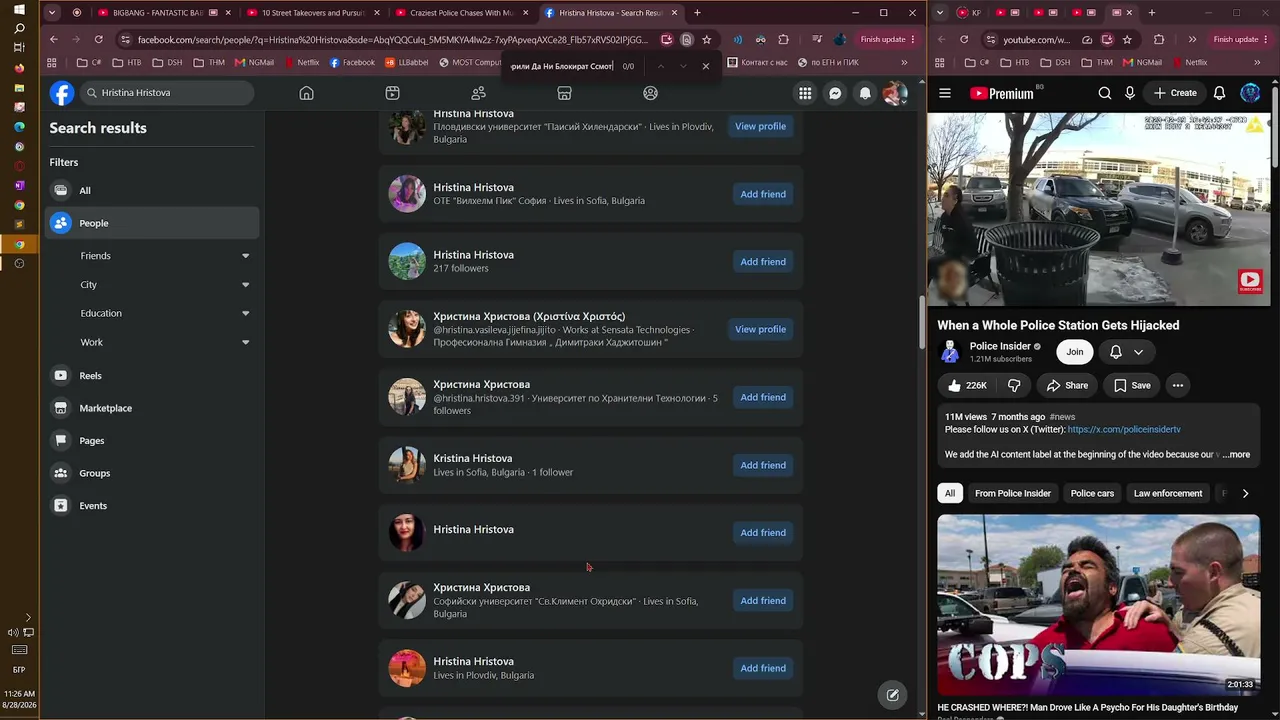
Task: Join the Police Insider channel
Action: [1074, 352]
